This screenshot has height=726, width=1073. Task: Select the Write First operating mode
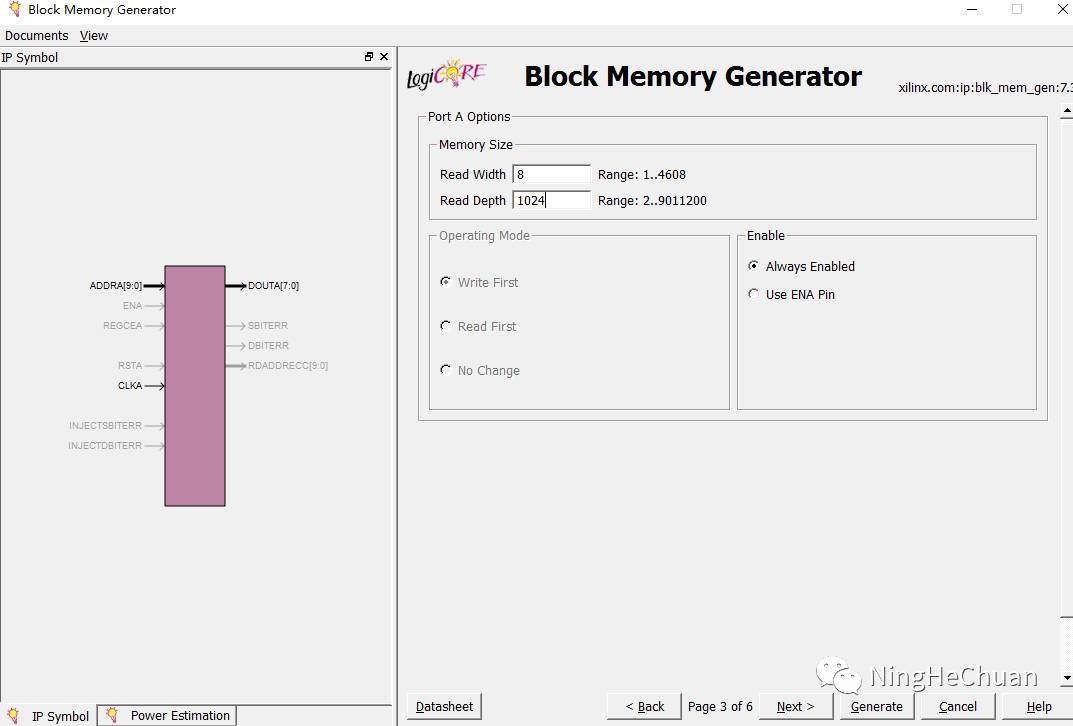[446, 282]
